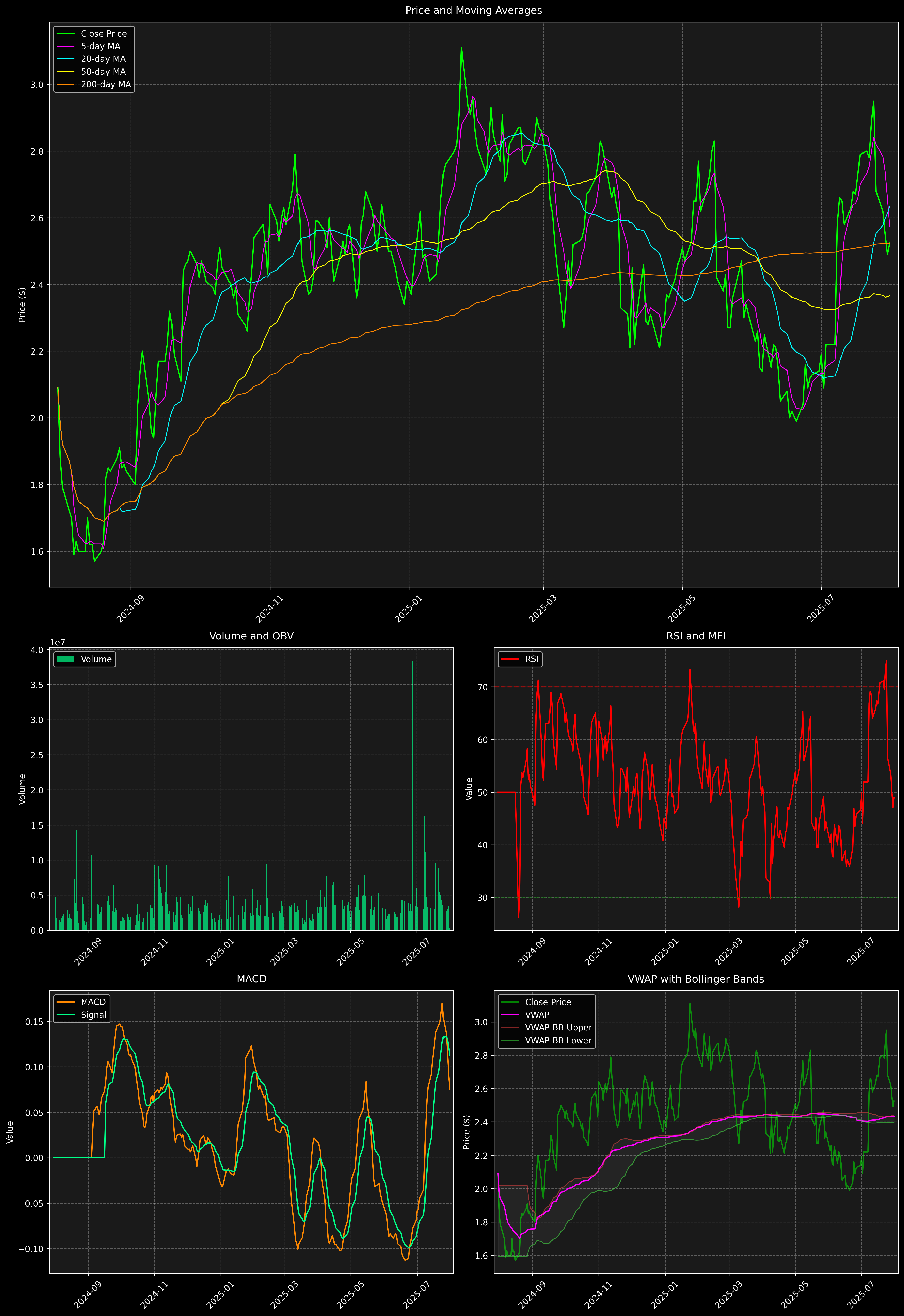The width and height of the screenshot is (904, 1316).
Task: Click the 'VWAP BB Upper' legend entry
Action: [x=547, y=1028]
